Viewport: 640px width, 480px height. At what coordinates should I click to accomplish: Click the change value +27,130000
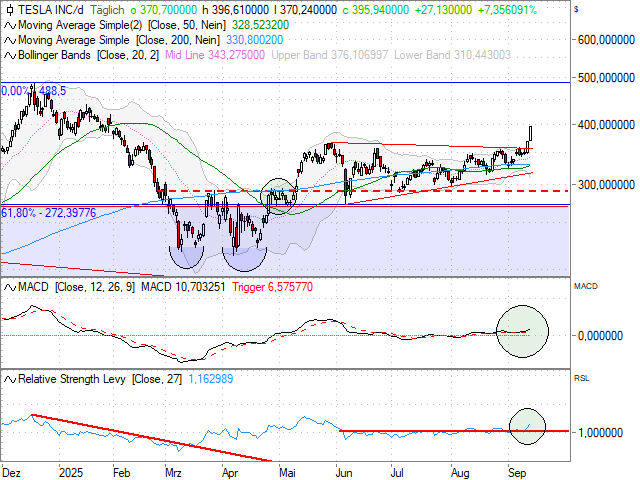coord(443,10)
